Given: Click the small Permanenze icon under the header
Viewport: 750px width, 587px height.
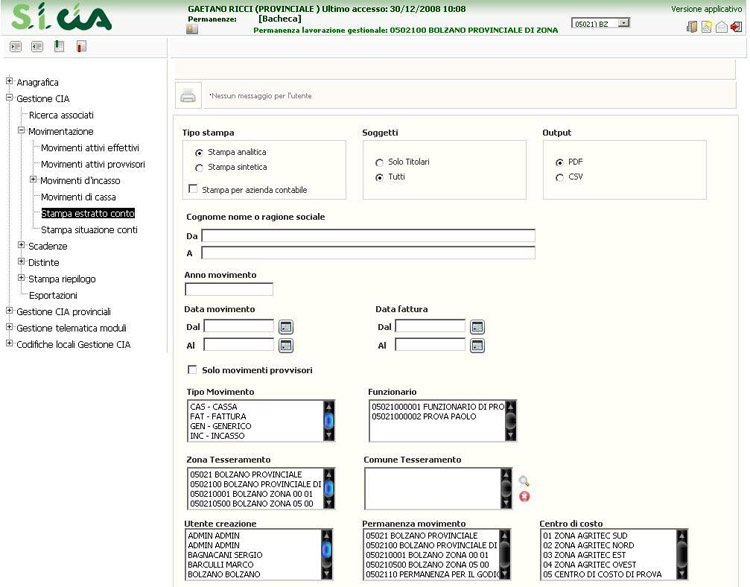Looking at the screenshot, I should [x=192, y=30].
